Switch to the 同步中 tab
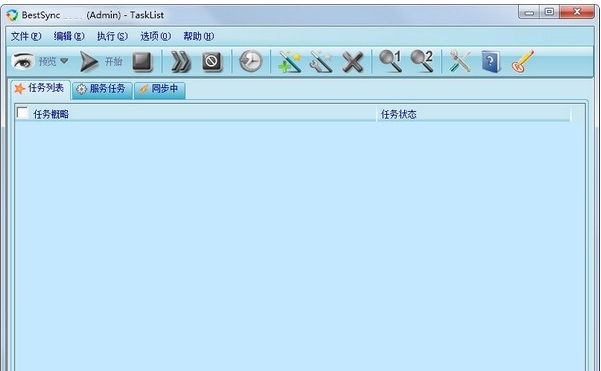The image size is (601, 371). point(160,90)
